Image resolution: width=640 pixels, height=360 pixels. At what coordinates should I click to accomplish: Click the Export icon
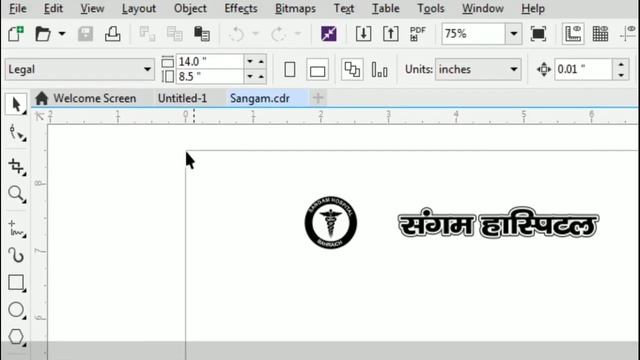point(390,34)
